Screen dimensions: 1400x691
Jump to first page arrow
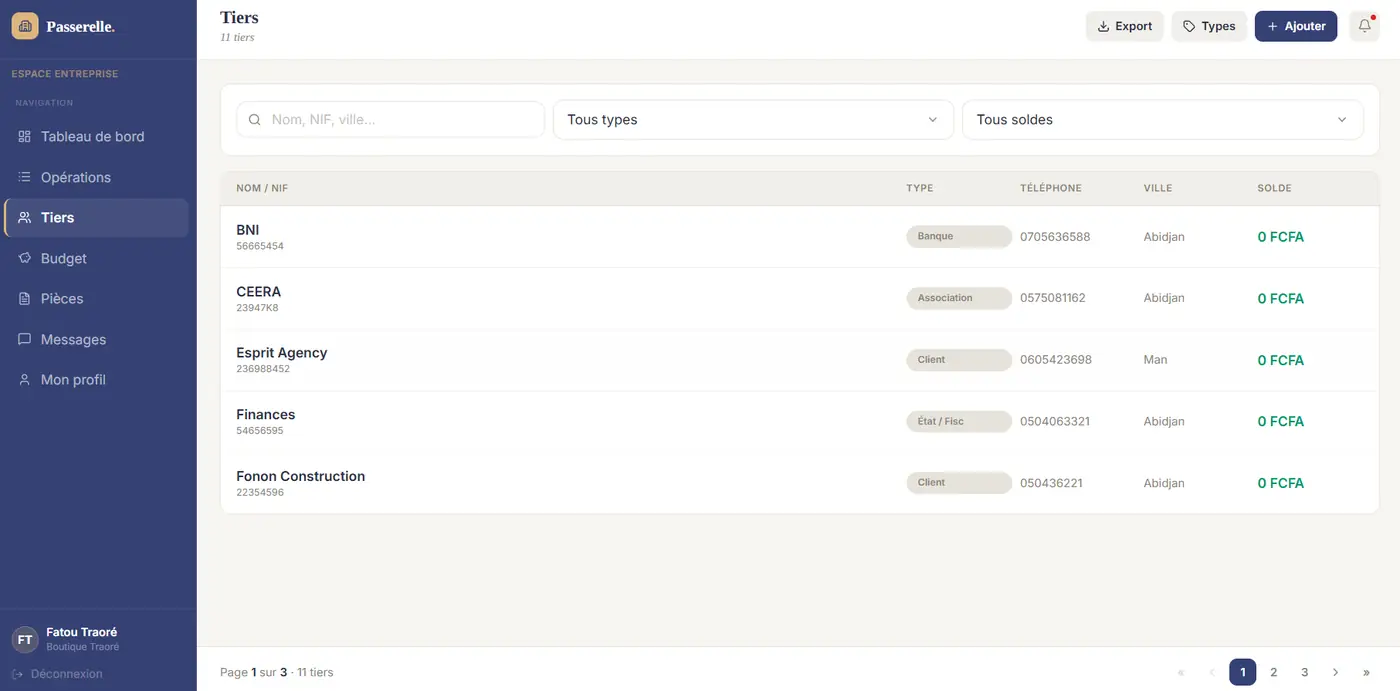(x=1181, y=673)
